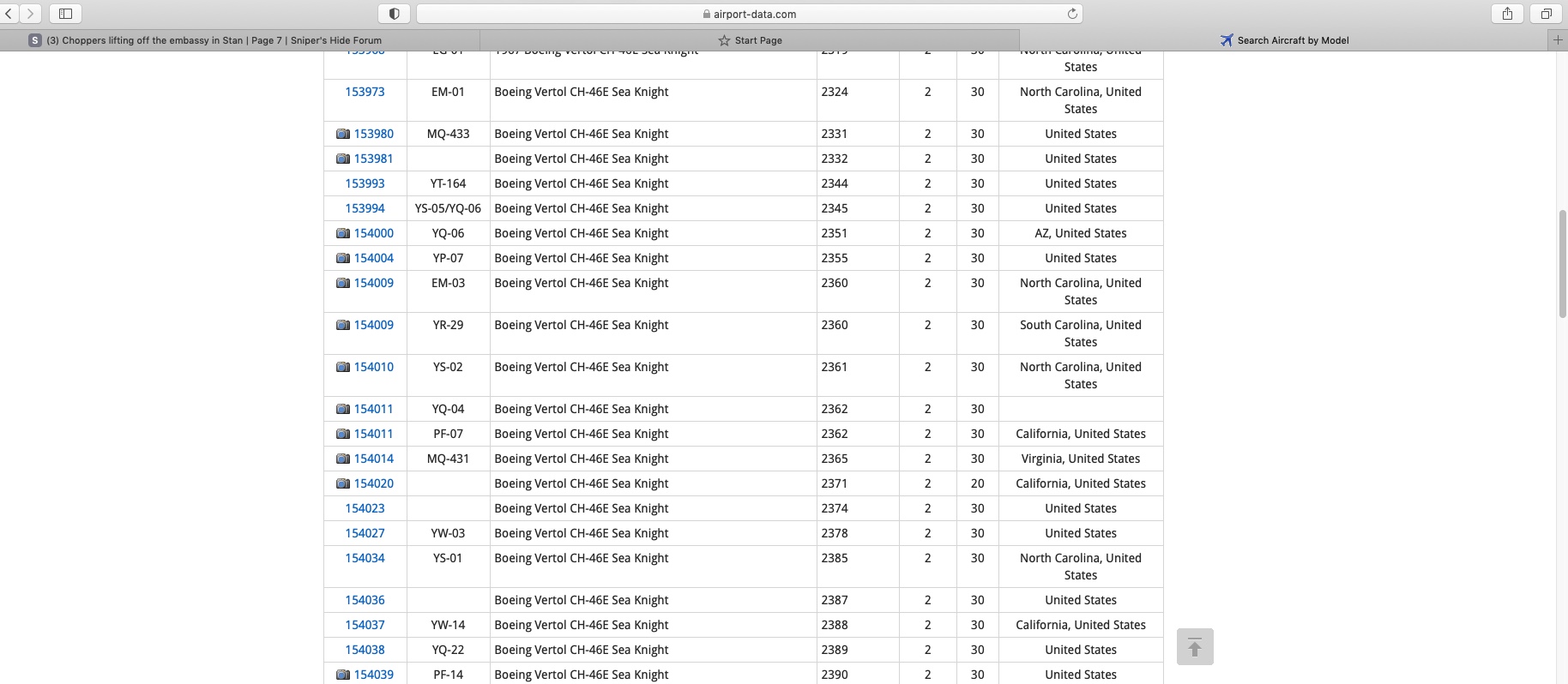Open aircraft serial link 154036
Viewport: 1568px width, 684px height.
[x=365, y=600]
